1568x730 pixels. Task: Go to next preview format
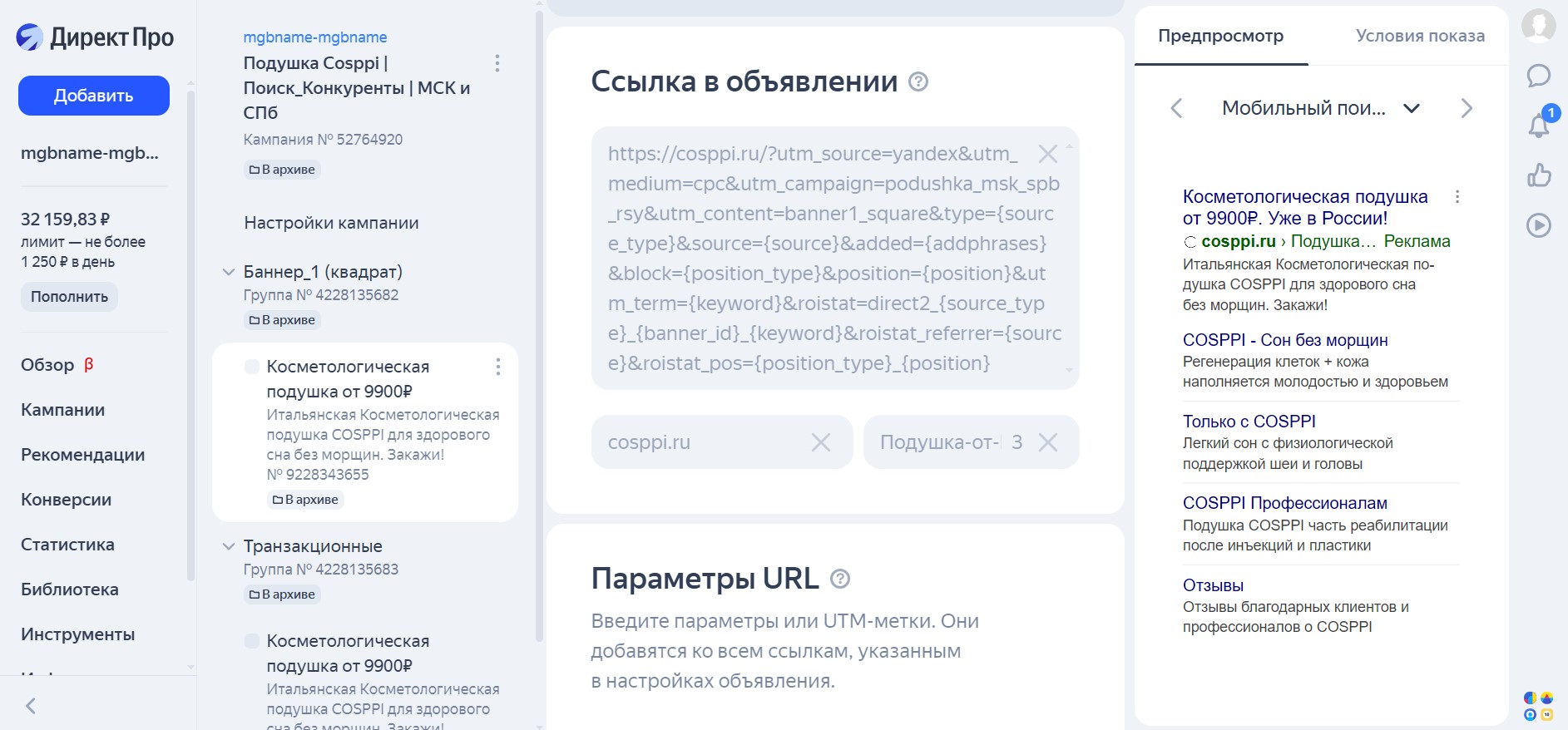(x=1467, y=108)
